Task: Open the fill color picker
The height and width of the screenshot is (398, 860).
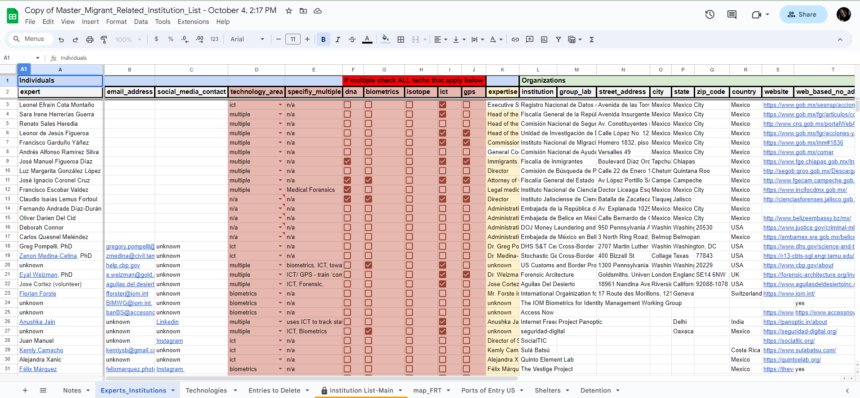Action: coord(386,39)
